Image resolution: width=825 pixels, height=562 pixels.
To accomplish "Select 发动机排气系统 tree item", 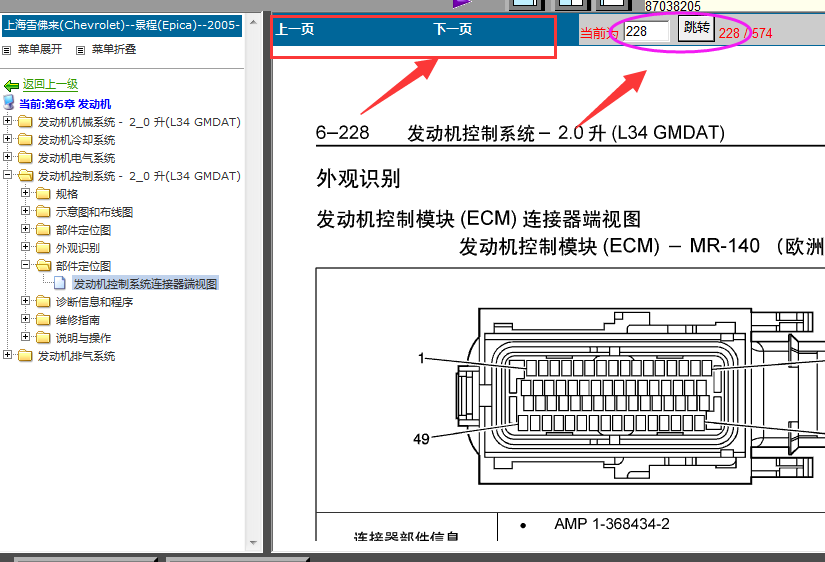I will pos(76,356).
